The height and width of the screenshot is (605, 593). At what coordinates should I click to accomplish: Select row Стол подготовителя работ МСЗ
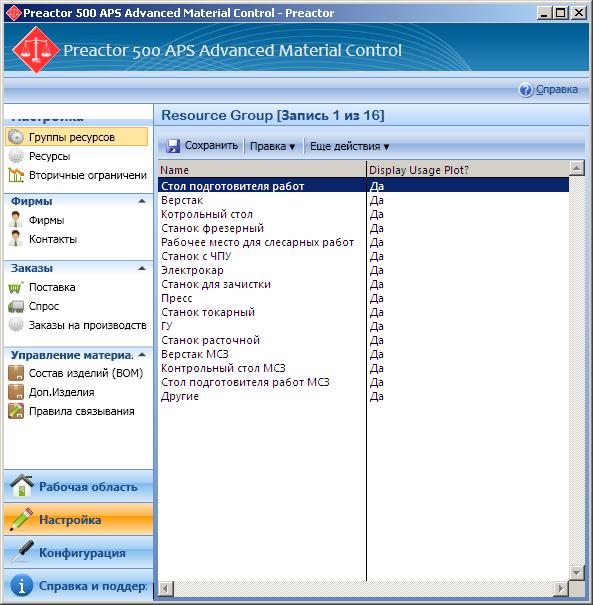click(363, 382)
